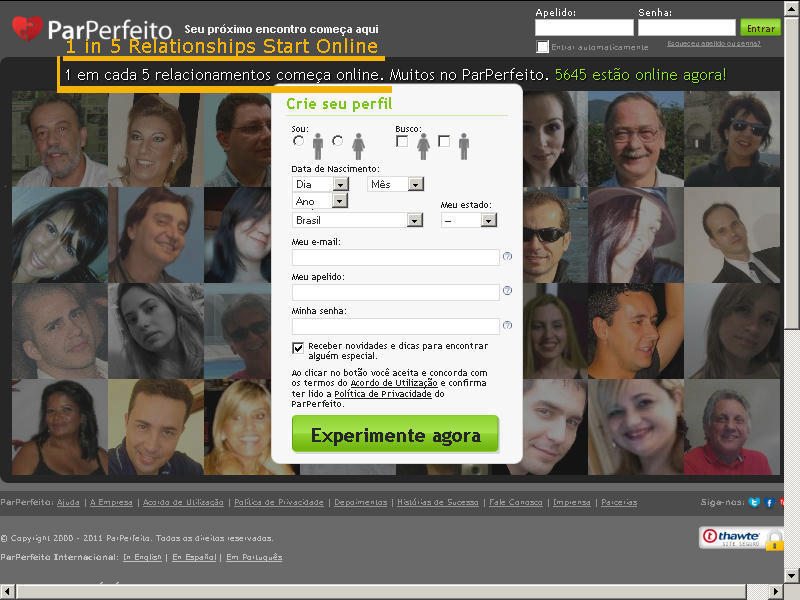Open the Acordo de Utilização link in form
This screenshot has height=600, width=800.
pyautogui.click(x=394, y=383)
